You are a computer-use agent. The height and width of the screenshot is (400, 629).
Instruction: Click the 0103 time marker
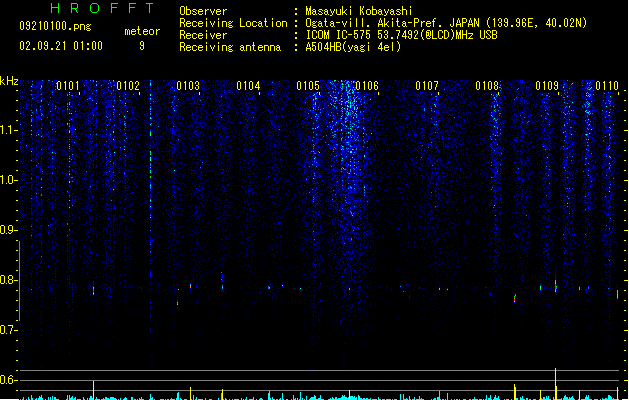[188, 86]
